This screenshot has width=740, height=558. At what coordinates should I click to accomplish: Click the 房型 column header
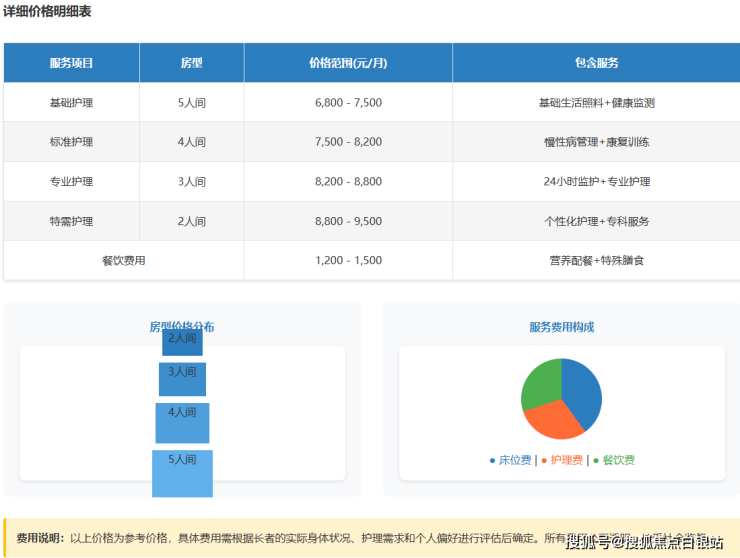point(191,63)
